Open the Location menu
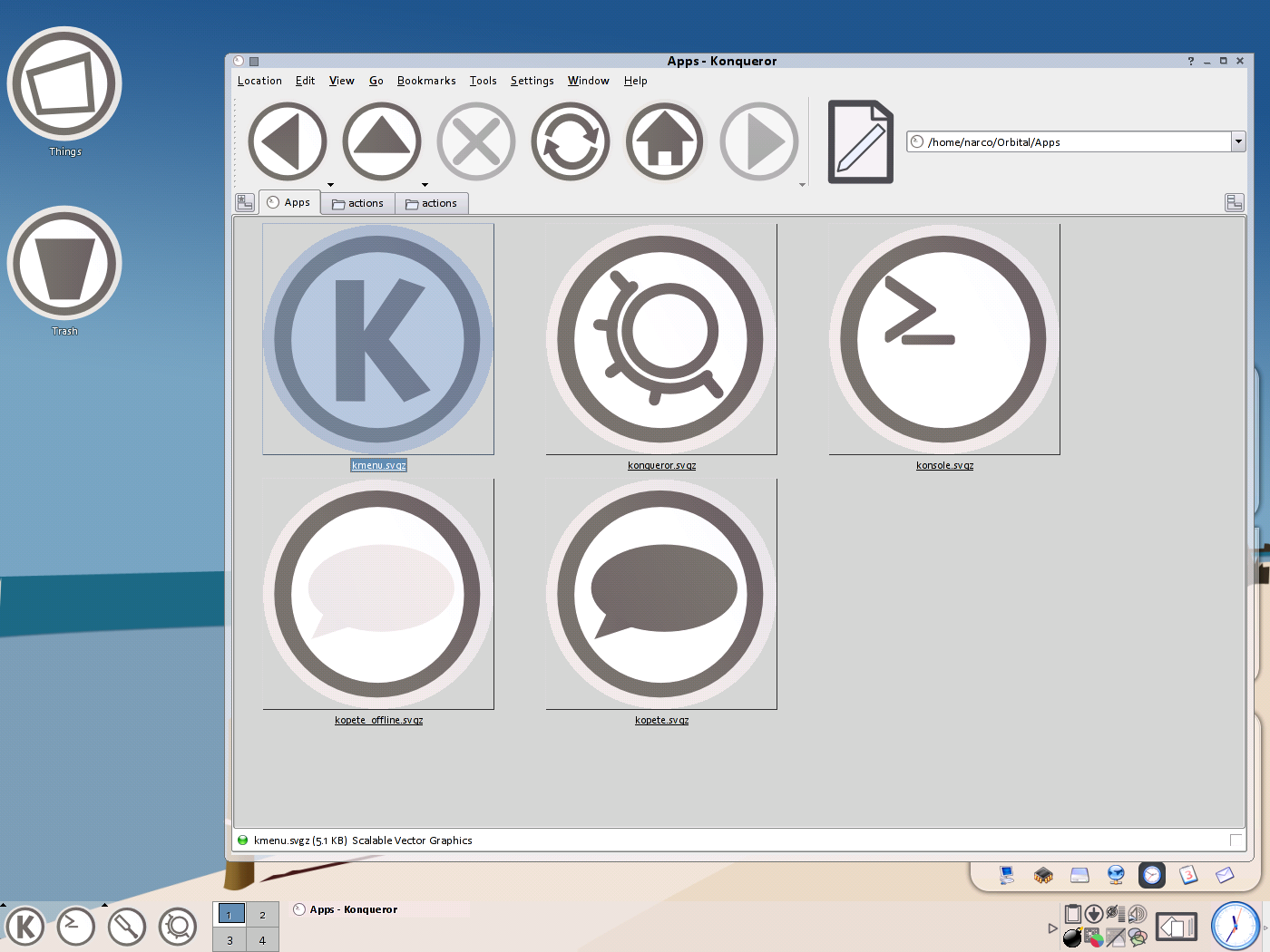 coord(259,81)
